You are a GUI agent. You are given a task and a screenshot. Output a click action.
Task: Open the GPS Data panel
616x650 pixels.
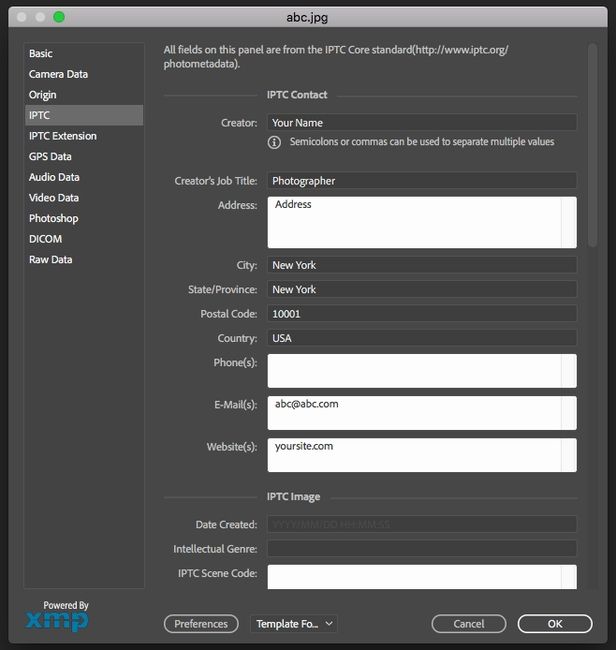(50, 157)
